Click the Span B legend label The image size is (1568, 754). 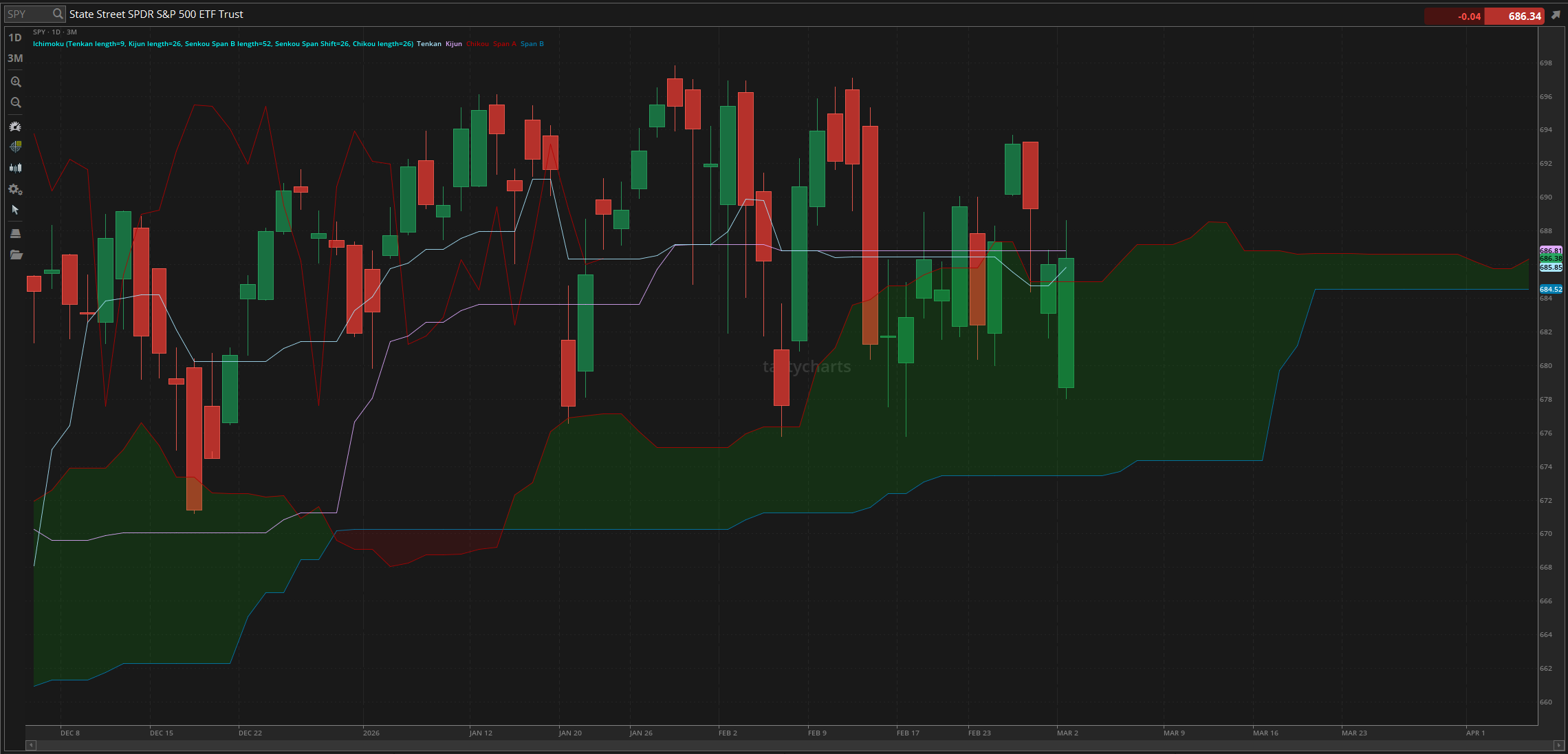(x=532, y=44)
